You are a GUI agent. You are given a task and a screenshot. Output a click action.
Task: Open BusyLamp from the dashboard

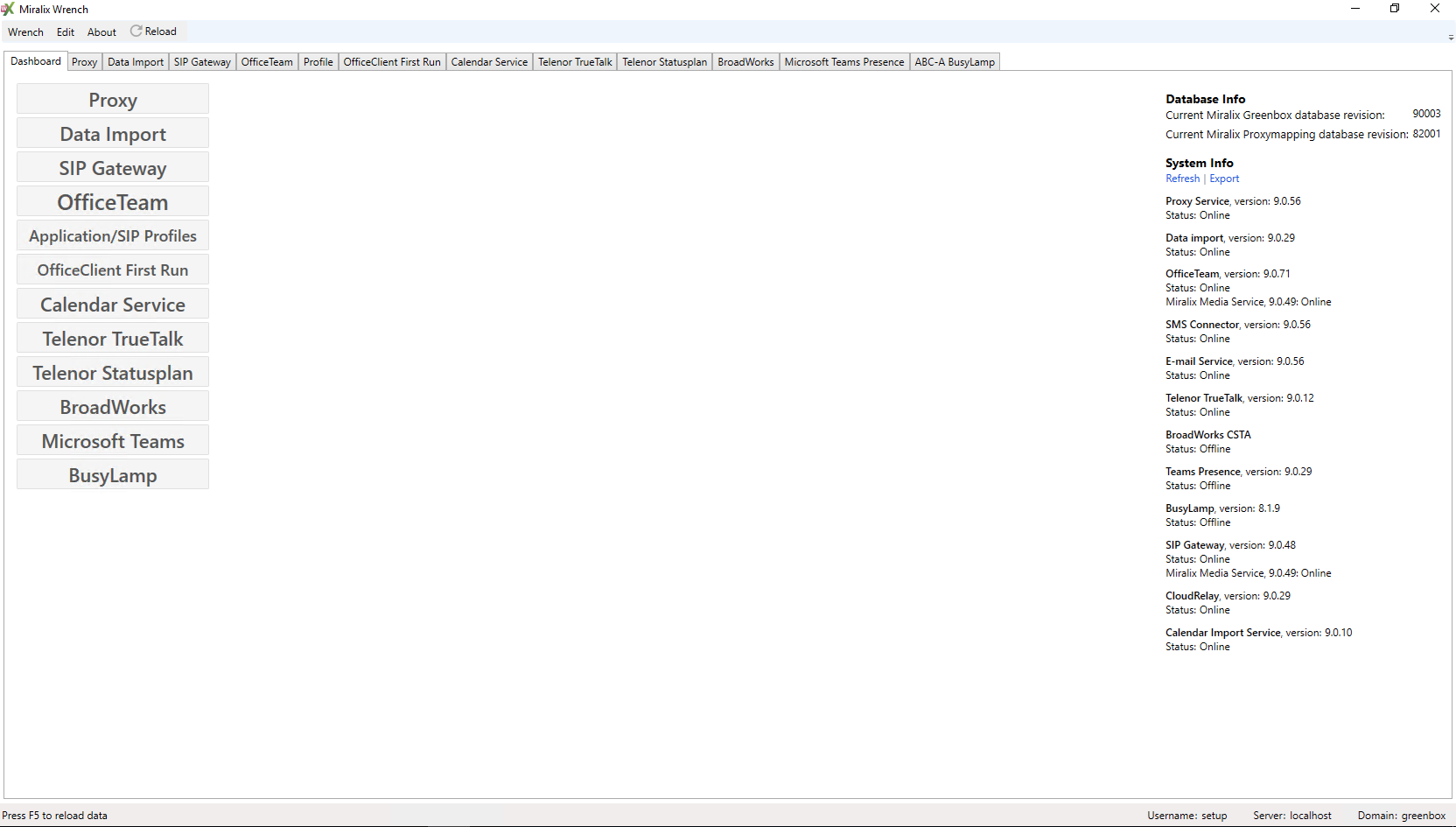[x=113, y=475]
